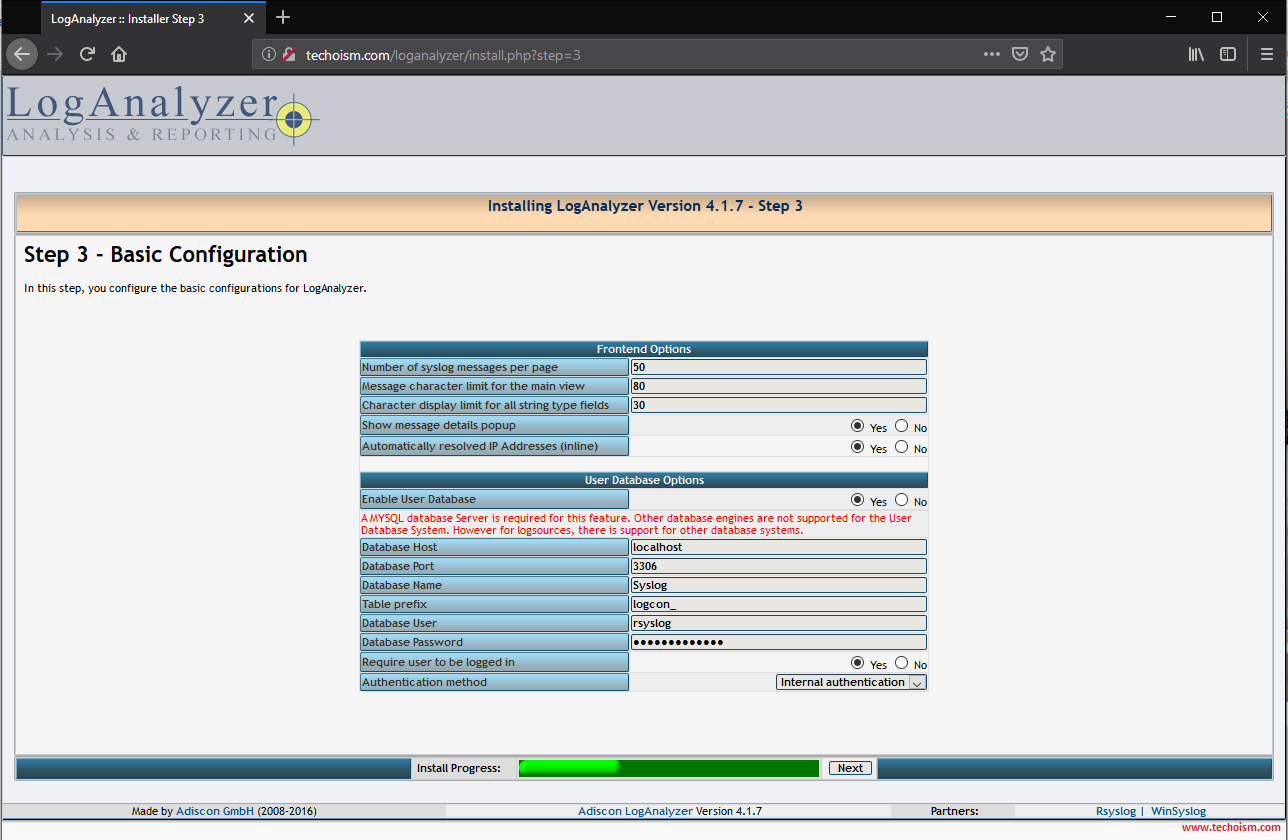Save page to Pocket icon
Screen dimensions: 1288x840
tap(1020, 54)
